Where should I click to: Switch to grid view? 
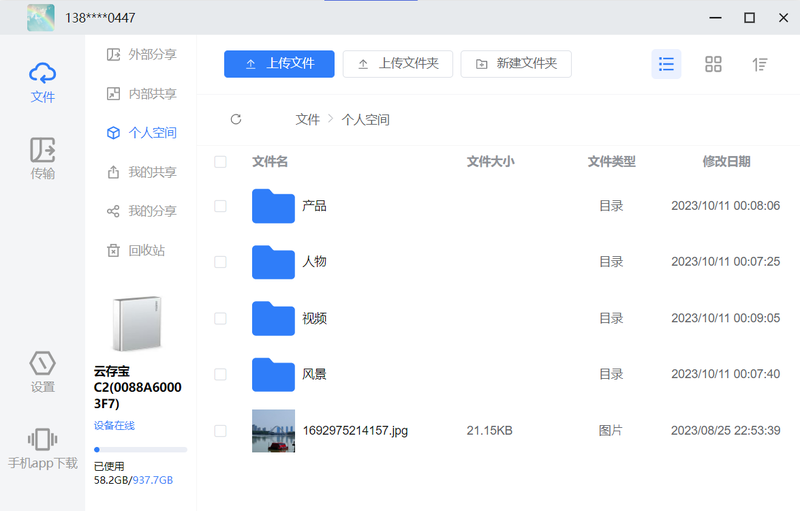(x=713, y=64)
